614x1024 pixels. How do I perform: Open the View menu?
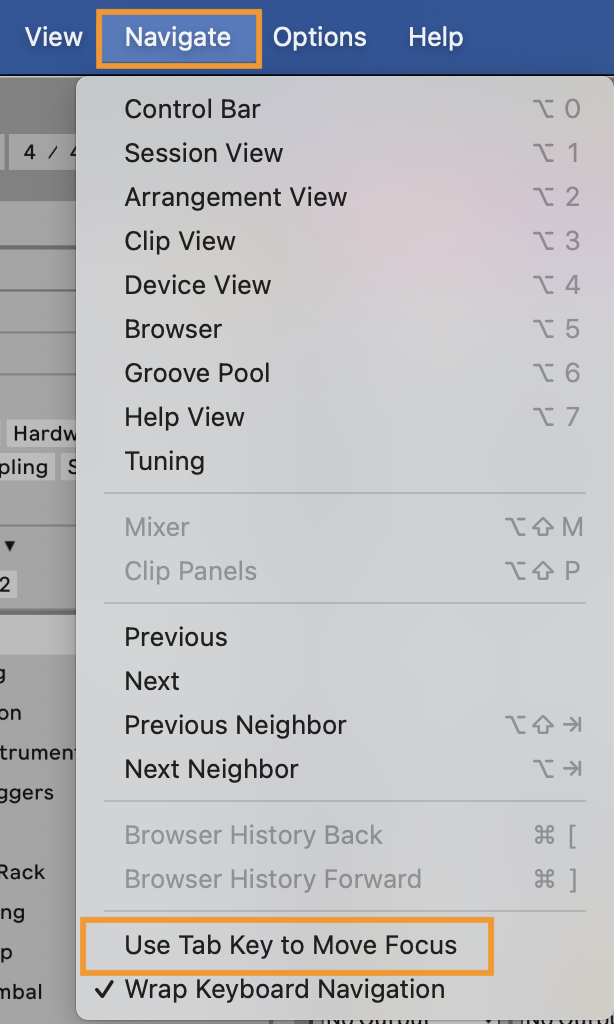(x=53, y=36)
